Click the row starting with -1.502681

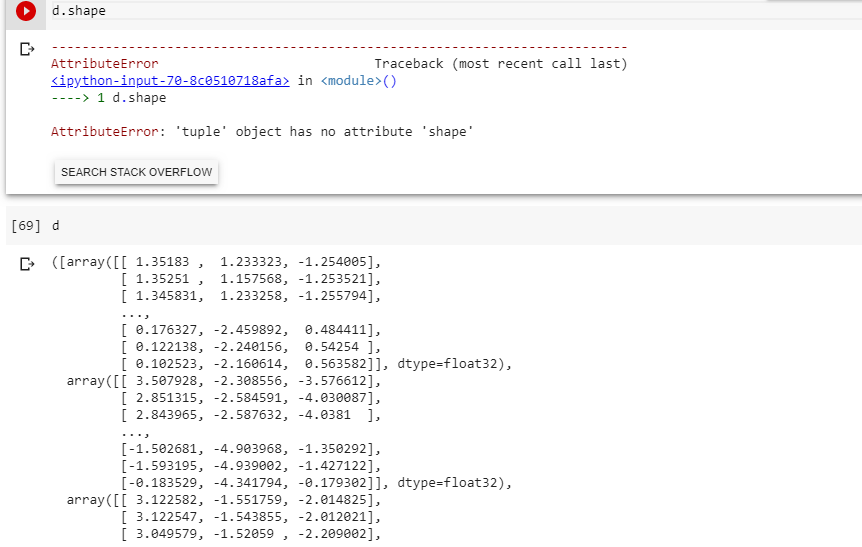pos(251,449)
